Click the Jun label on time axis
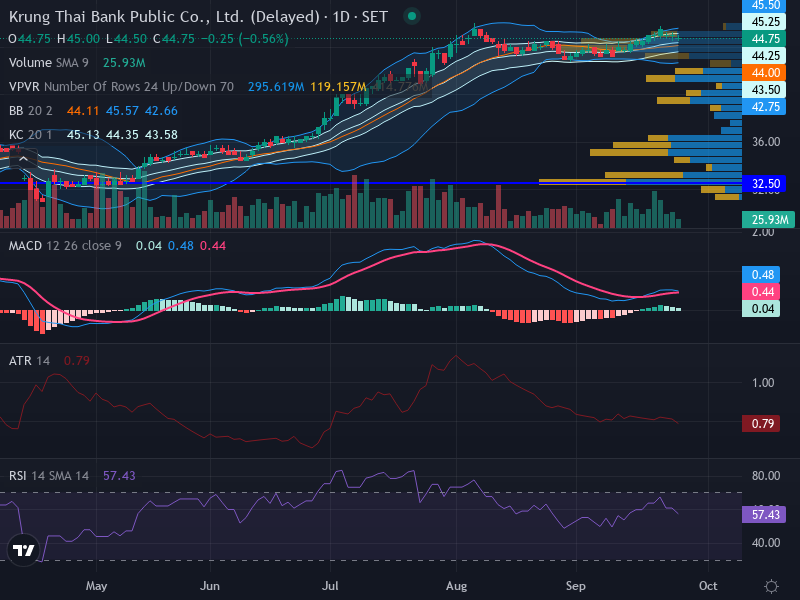Image resolution: width=800 pixels, height=600 pixels. (x=210, y=586)
